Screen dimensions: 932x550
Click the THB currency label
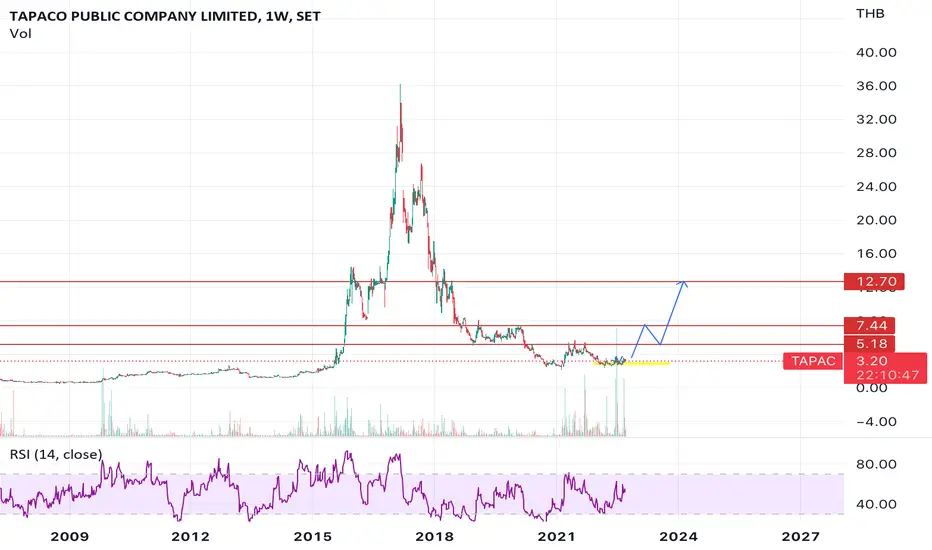tap(870, 13)
